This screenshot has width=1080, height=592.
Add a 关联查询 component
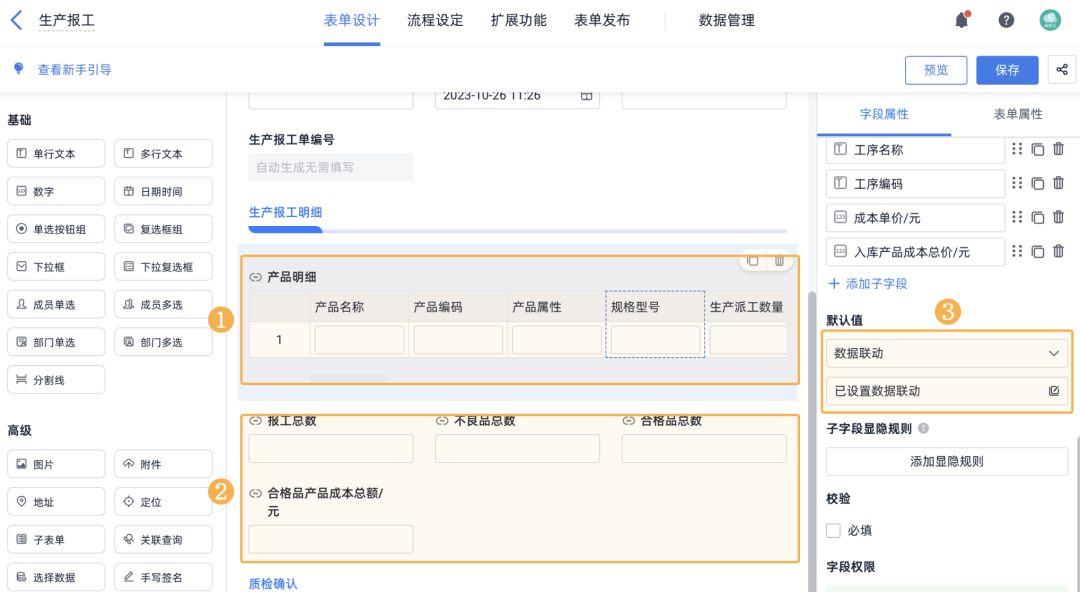tap(163, 540)
